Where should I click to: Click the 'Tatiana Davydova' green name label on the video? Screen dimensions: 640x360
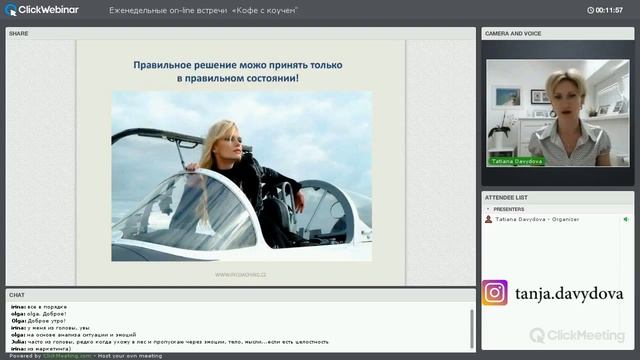tap(516, 161)
